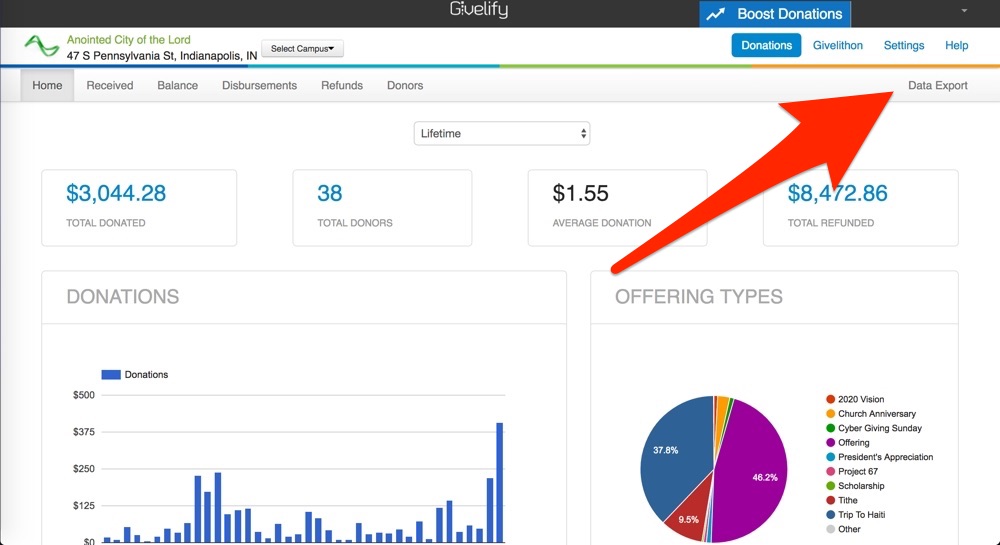Image resolution: width=1000 pixels, height=545 pixels.
Task: Switch to the Balance tab
Action: [x=177, y=85]
